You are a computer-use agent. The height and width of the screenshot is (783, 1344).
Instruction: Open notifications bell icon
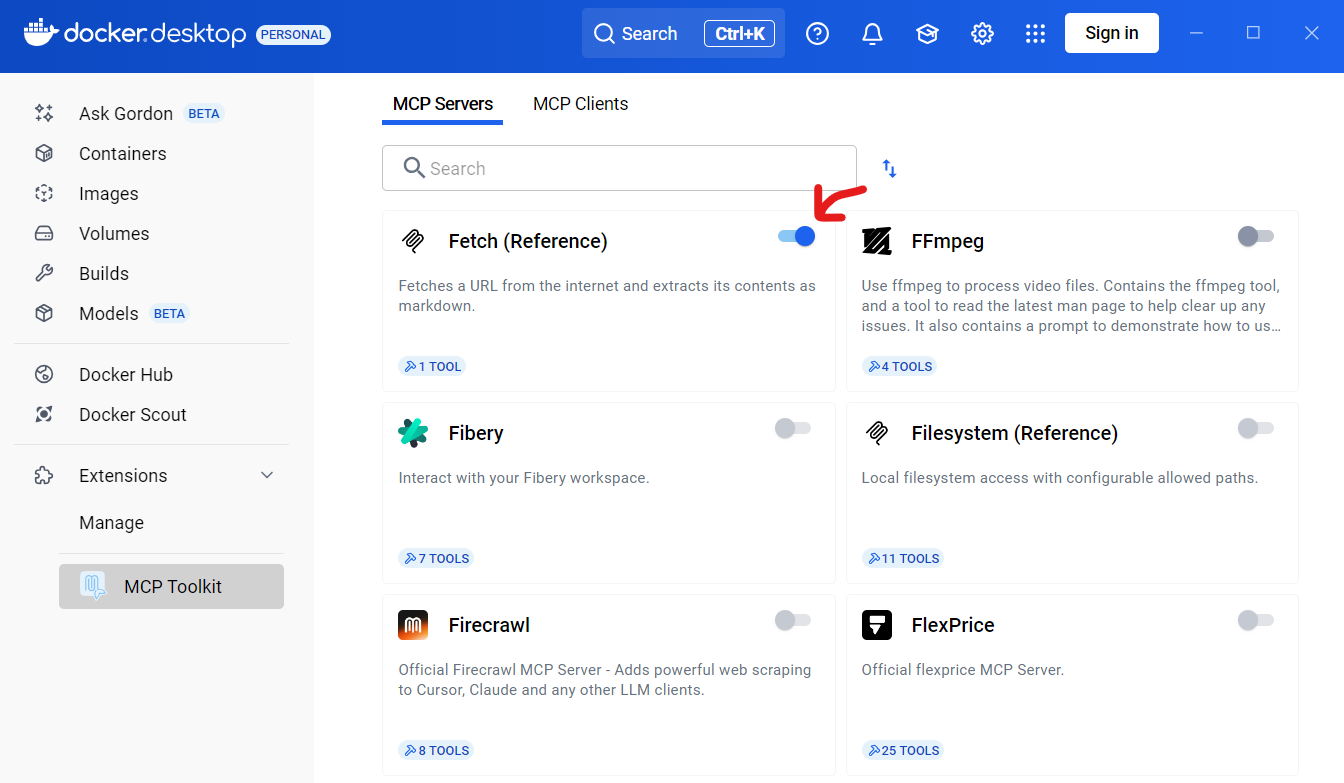point(873,33)
